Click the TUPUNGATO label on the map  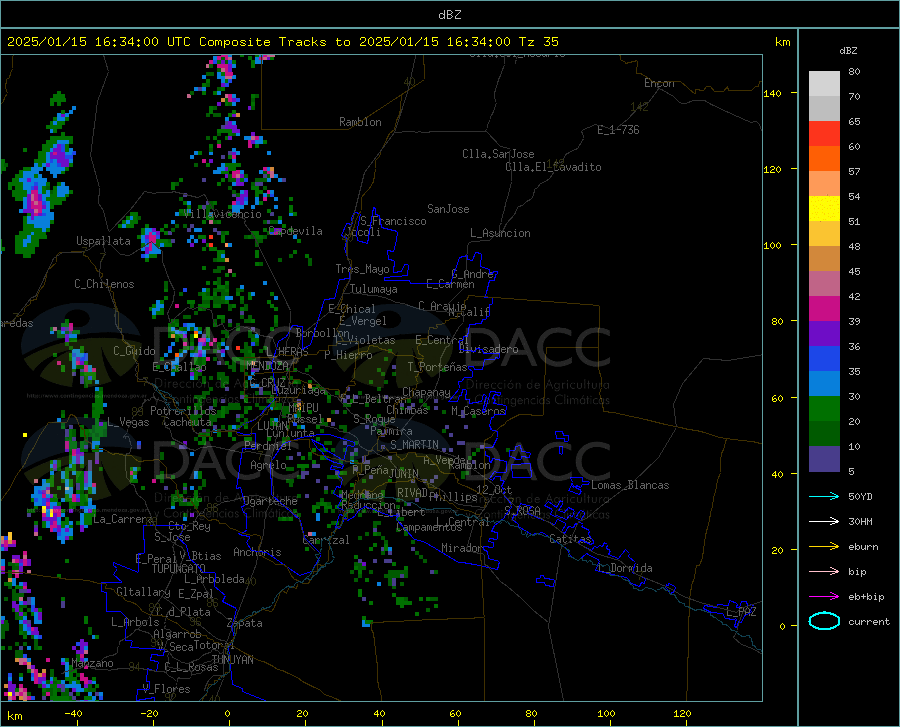tap(178, 569)
